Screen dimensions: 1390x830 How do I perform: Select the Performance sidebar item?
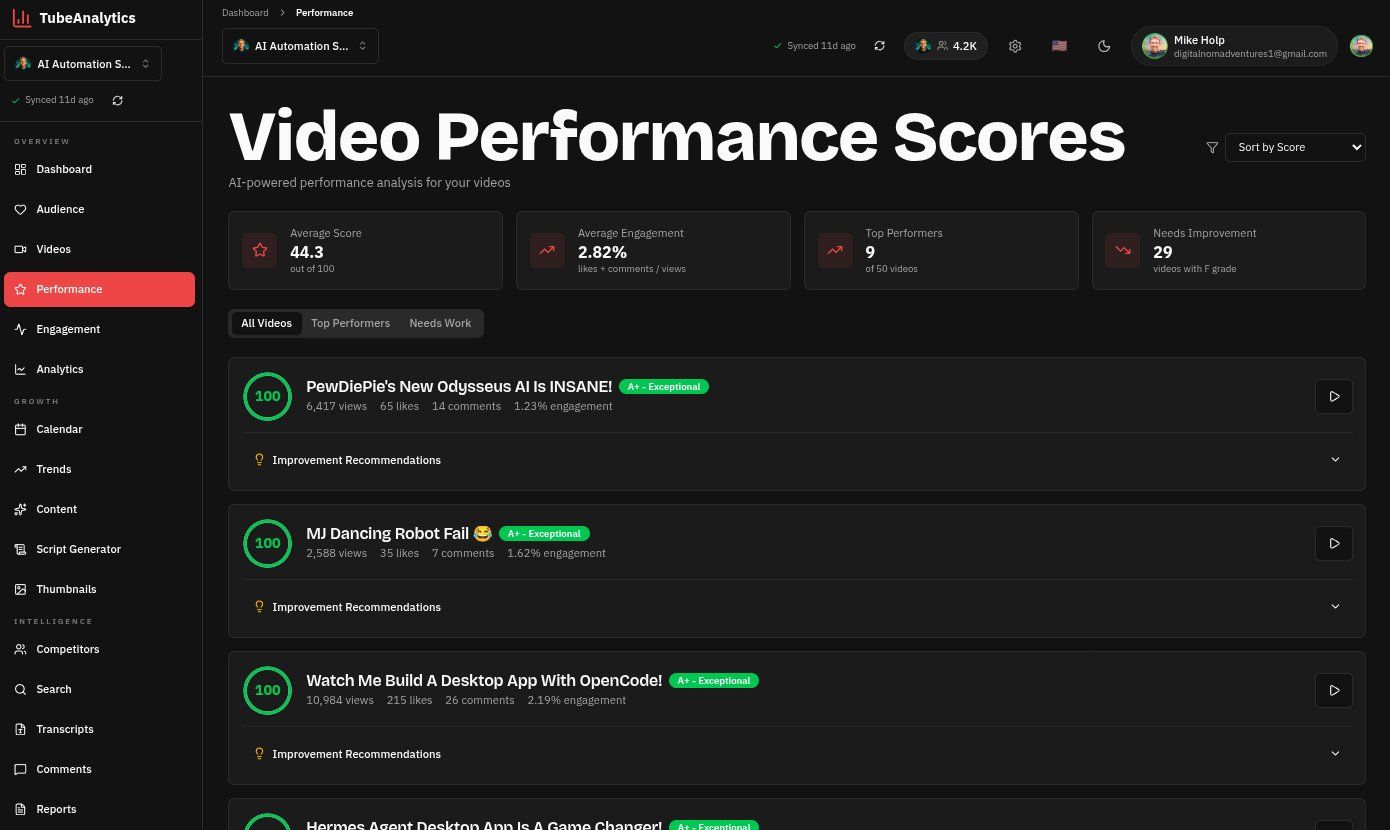click(99, 289)
